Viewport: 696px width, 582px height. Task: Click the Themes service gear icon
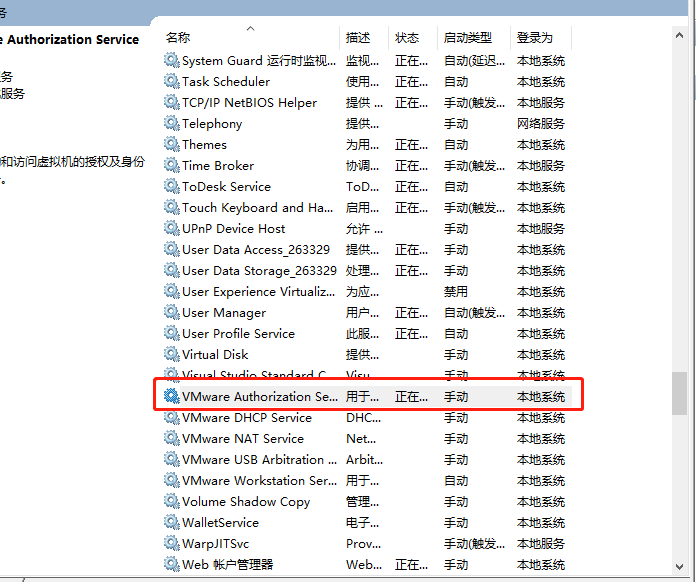pos(171,144)
